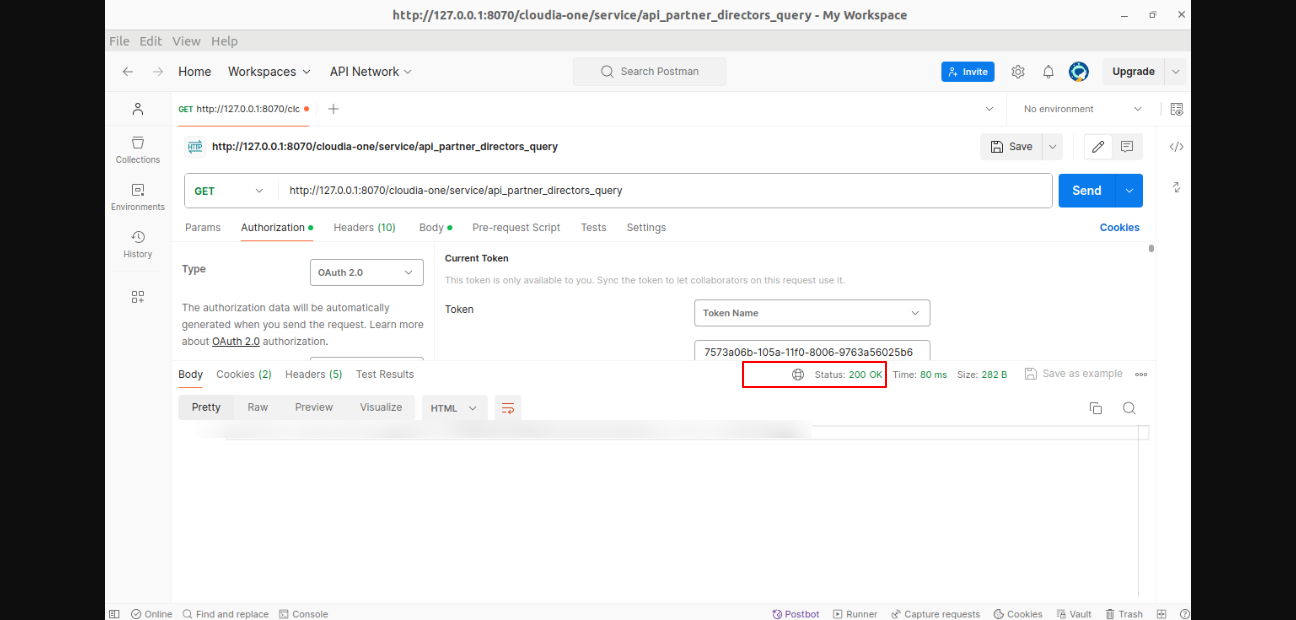This screenshot has width=1296, height=620.
Task: Switch to the request Tests tab
Action: [594, 228]
